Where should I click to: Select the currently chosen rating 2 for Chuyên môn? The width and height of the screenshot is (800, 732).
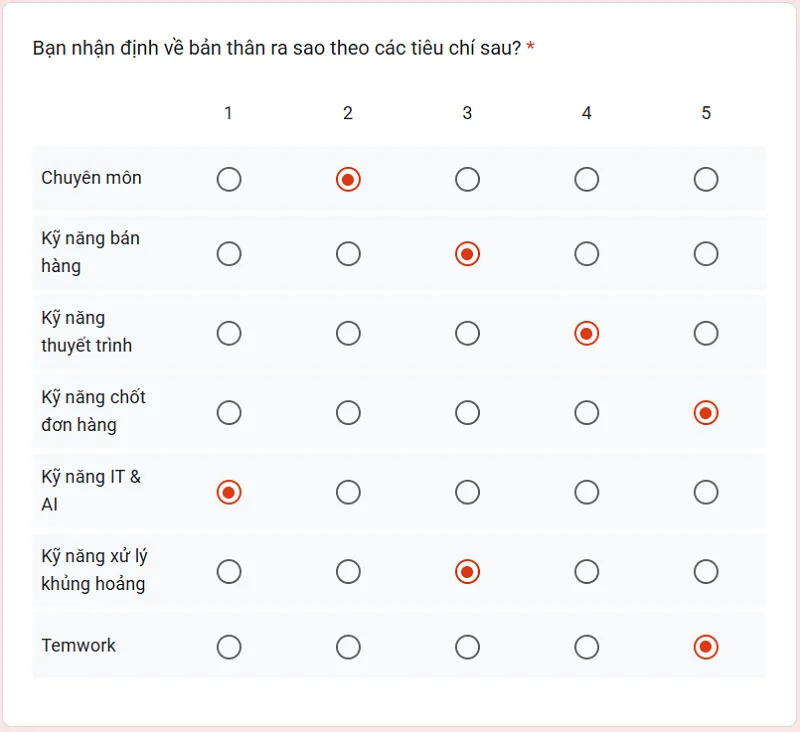click(x=348, y=179)
